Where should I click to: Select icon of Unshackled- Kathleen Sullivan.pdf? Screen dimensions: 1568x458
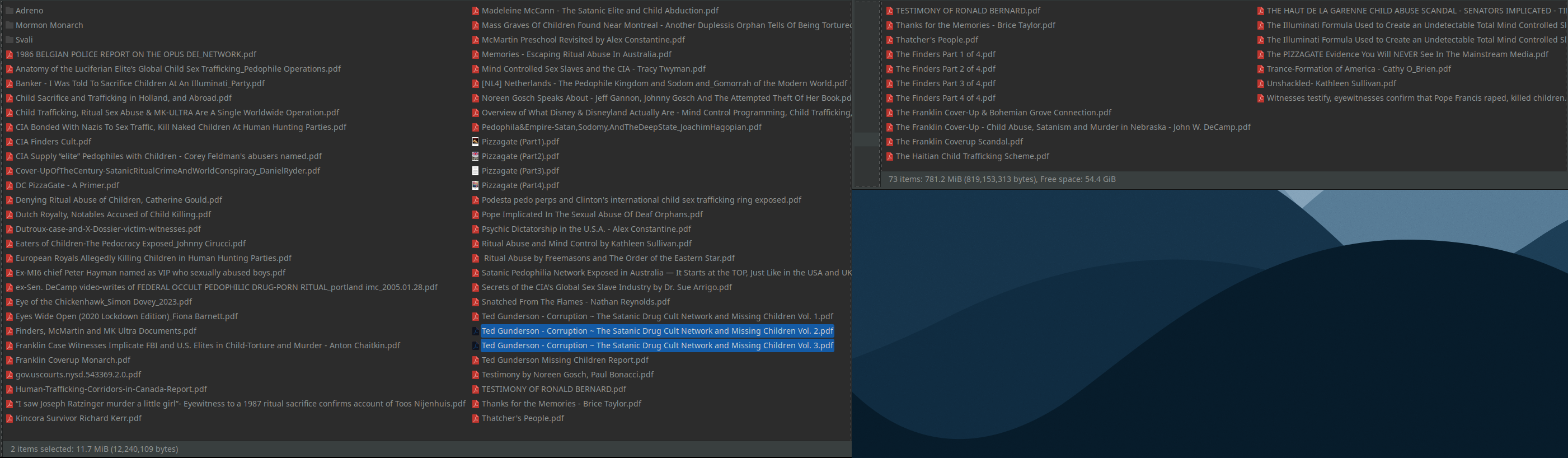coord(1261,83)
